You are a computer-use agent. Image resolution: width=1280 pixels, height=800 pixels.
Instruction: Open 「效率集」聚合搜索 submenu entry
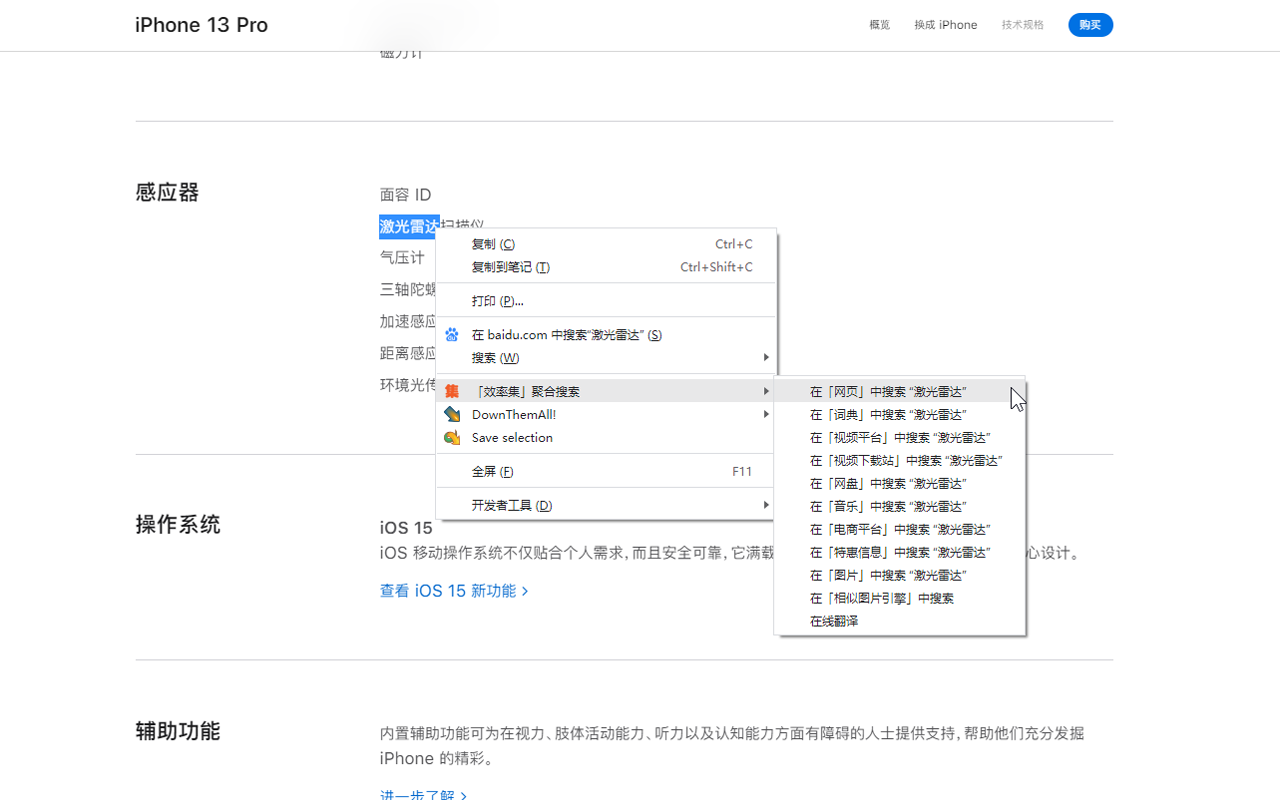pos(606,392)
